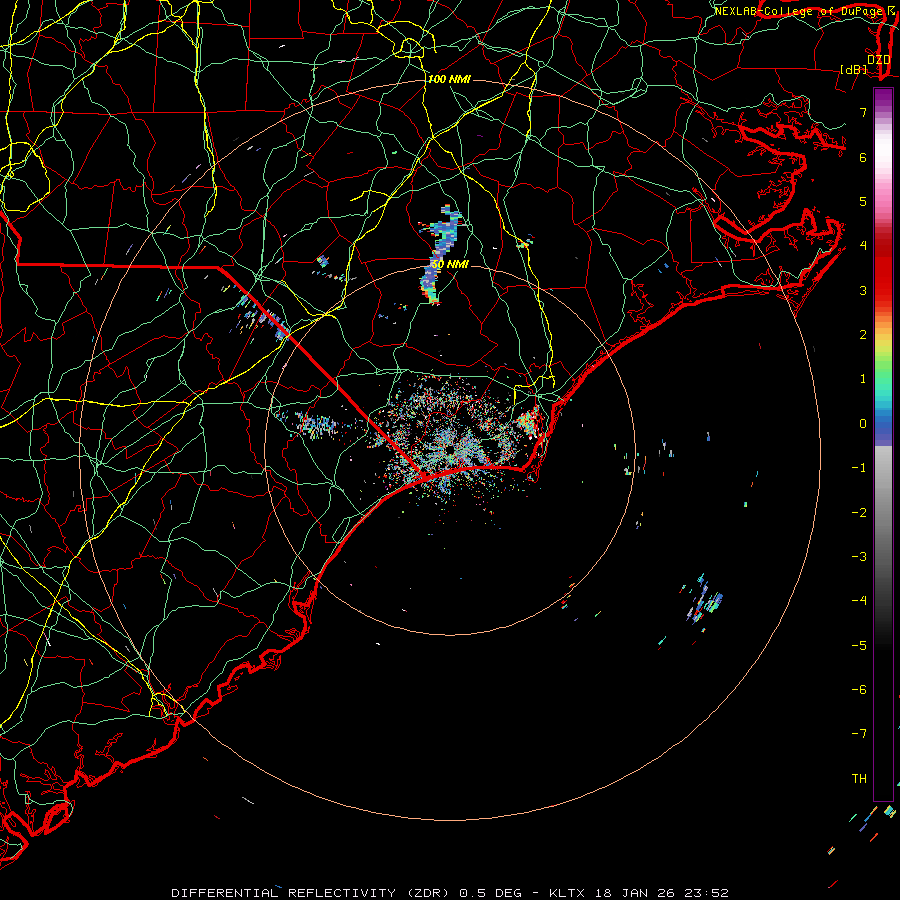Click the 6 value on the color scale
The height and width of the screenshot is (900, 900).
[863, 157]
